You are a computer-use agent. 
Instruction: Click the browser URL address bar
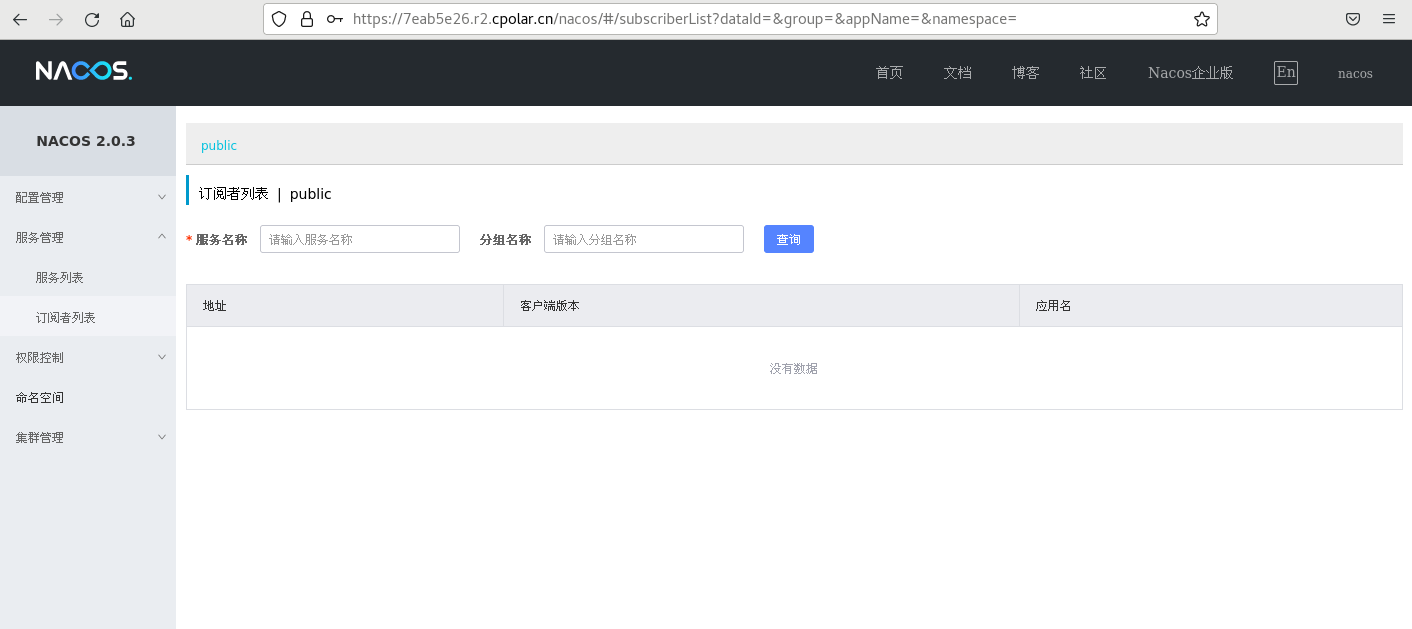pos(738,19)
